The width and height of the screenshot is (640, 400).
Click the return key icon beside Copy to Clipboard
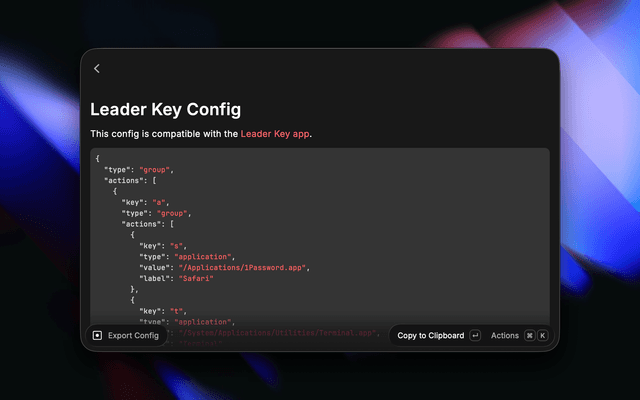[x=475, y=336]
